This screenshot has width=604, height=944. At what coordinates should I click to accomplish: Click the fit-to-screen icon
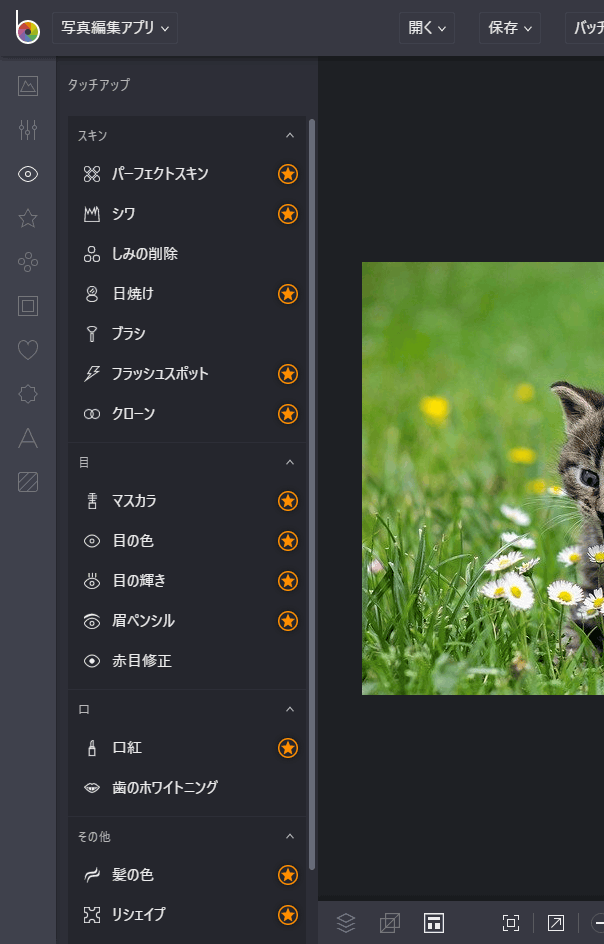[x=511, y=922]
